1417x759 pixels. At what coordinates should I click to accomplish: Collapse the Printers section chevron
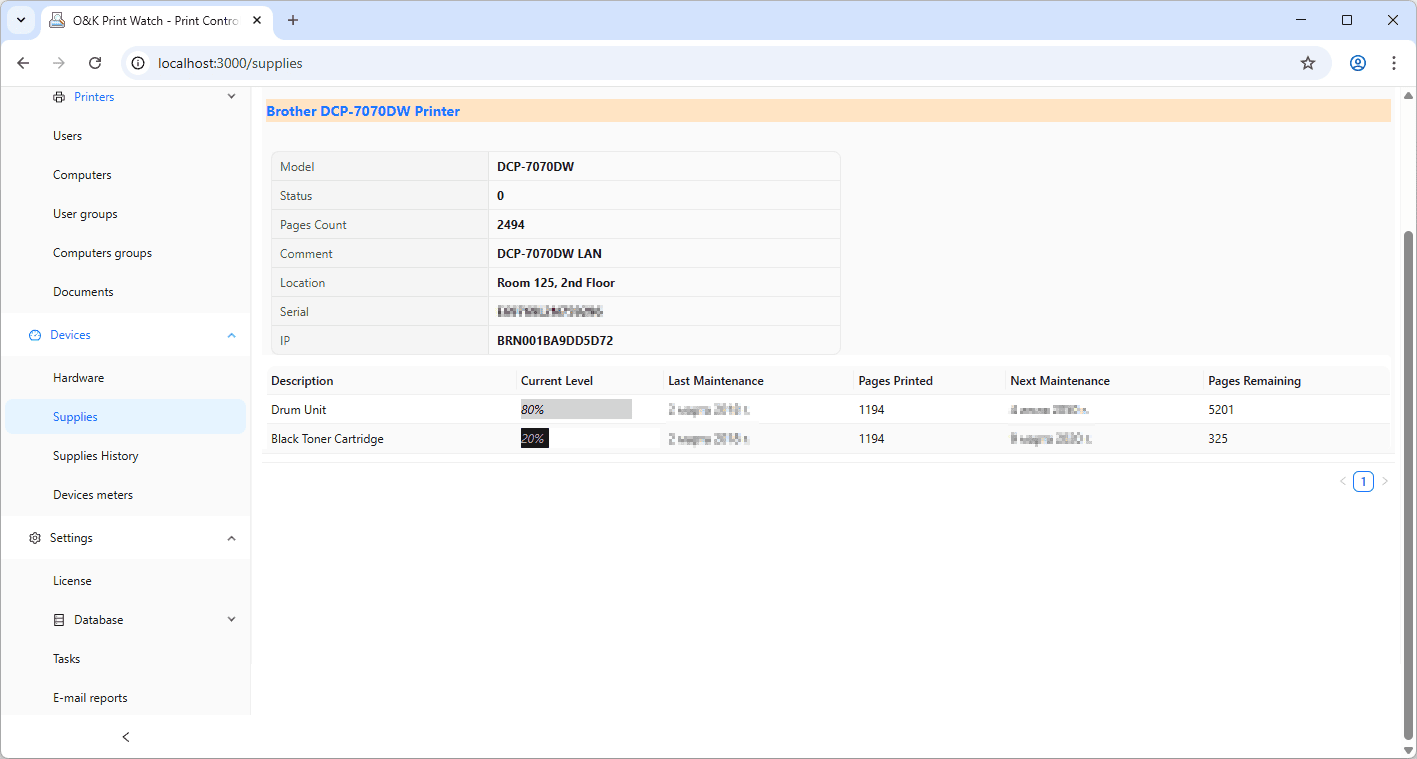tap(231, 96)
